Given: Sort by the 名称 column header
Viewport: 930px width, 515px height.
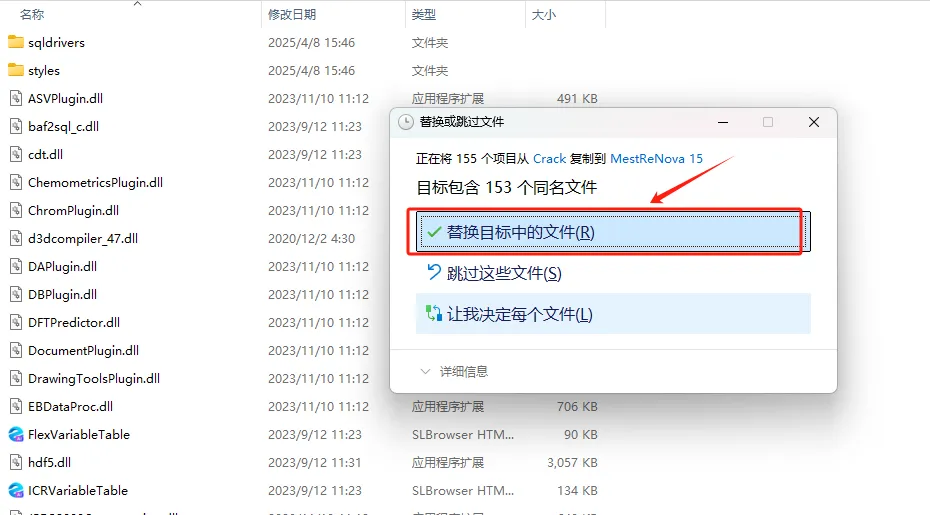Looking at the screenshot, I should tap(32, 15).
